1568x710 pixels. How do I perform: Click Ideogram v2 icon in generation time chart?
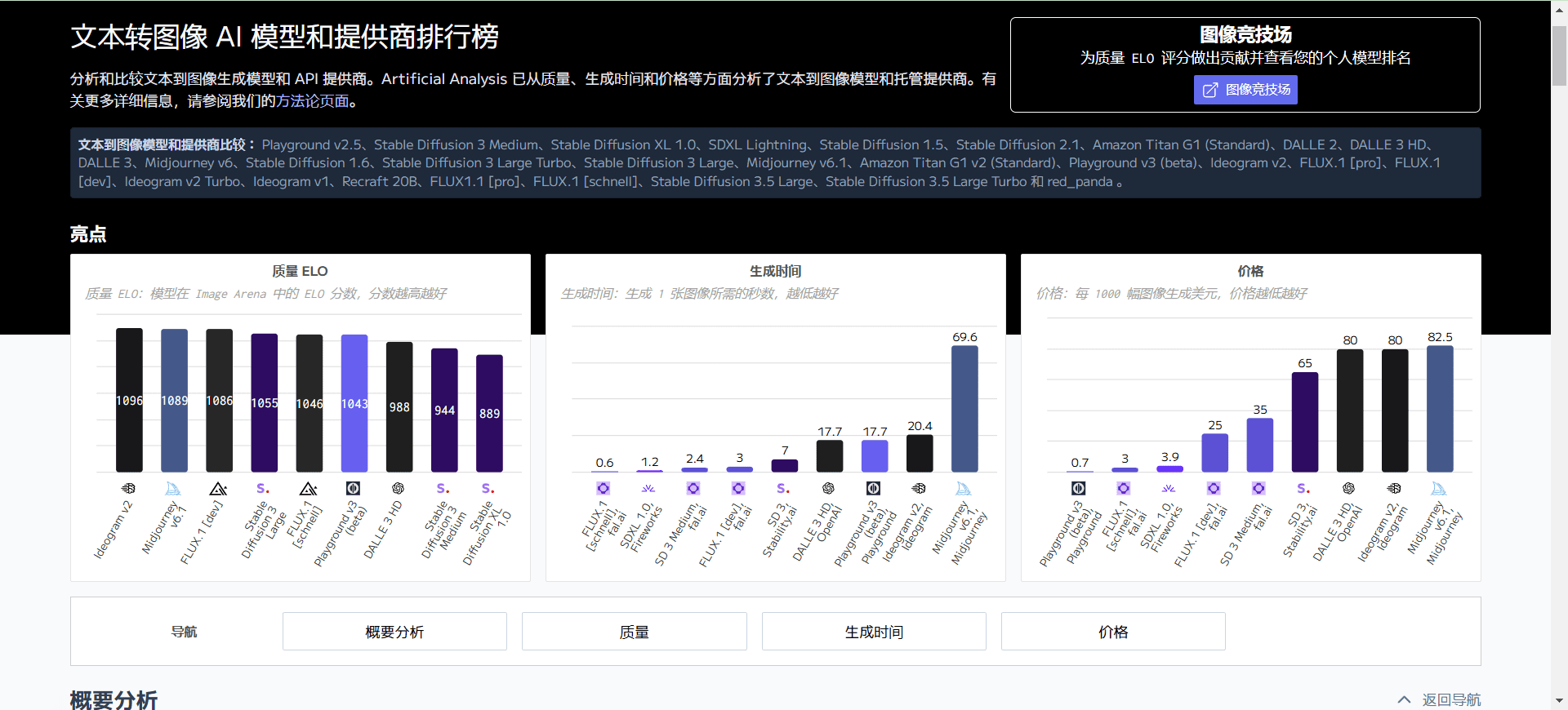click(919, 488)
